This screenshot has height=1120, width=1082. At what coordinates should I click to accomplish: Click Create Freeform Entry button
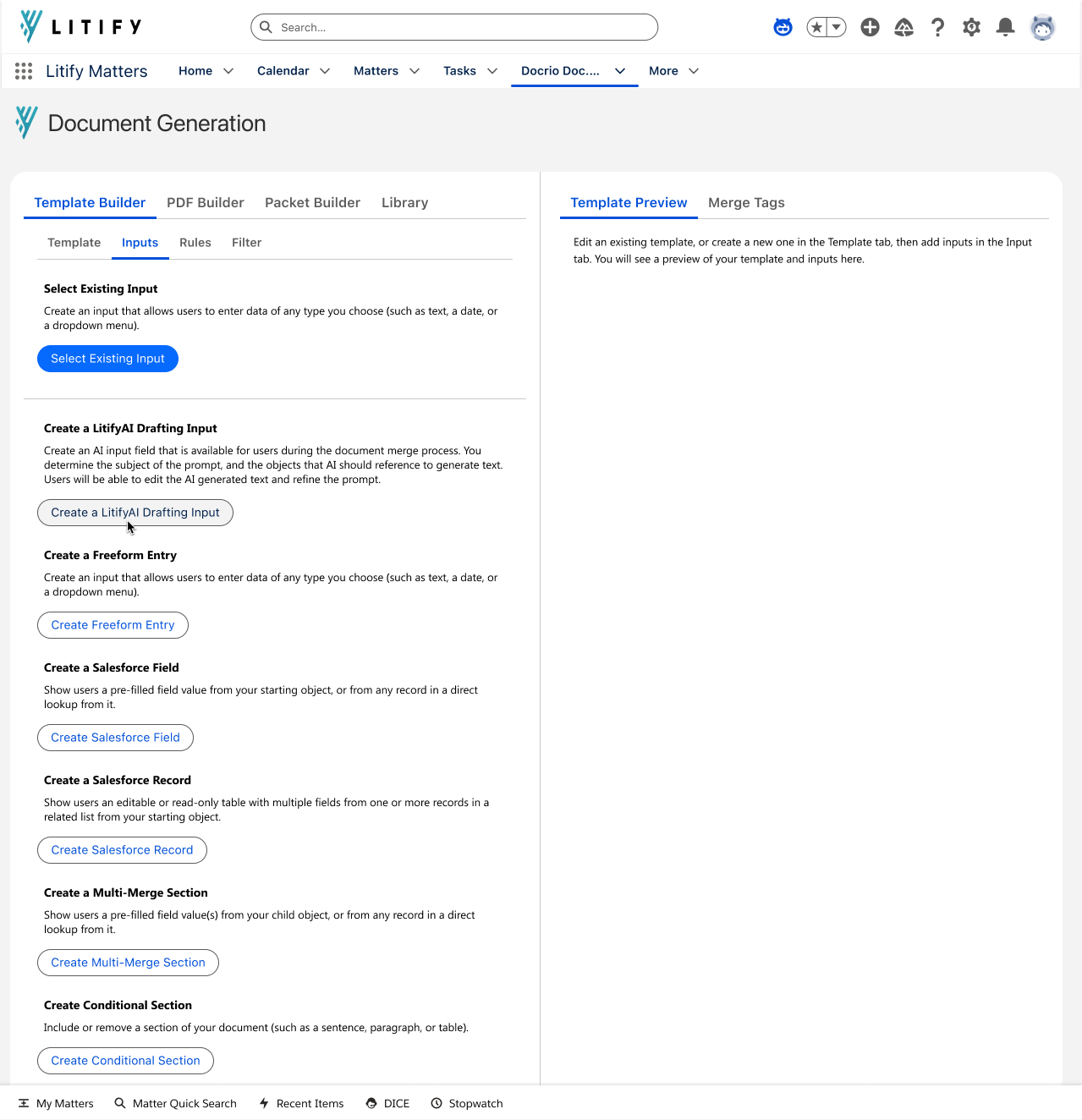pyautogui.click(x=113, y=625)
